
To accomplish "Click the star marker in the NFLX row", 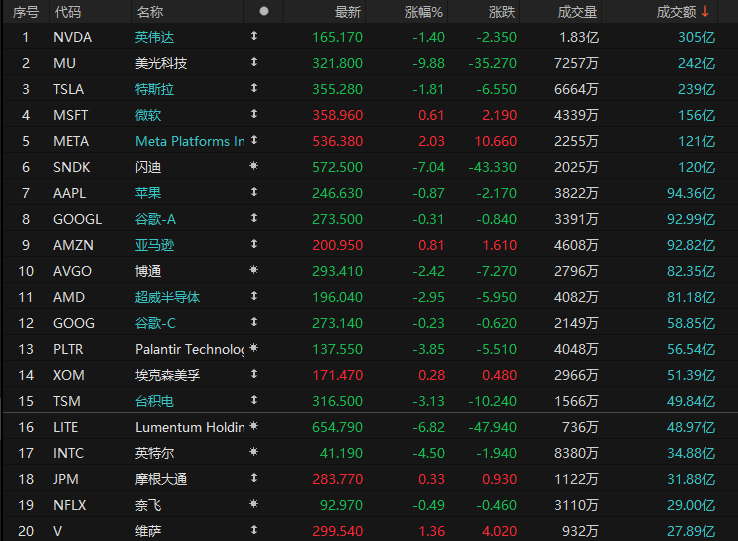I will pyautogui.click(x=254, y=504).
